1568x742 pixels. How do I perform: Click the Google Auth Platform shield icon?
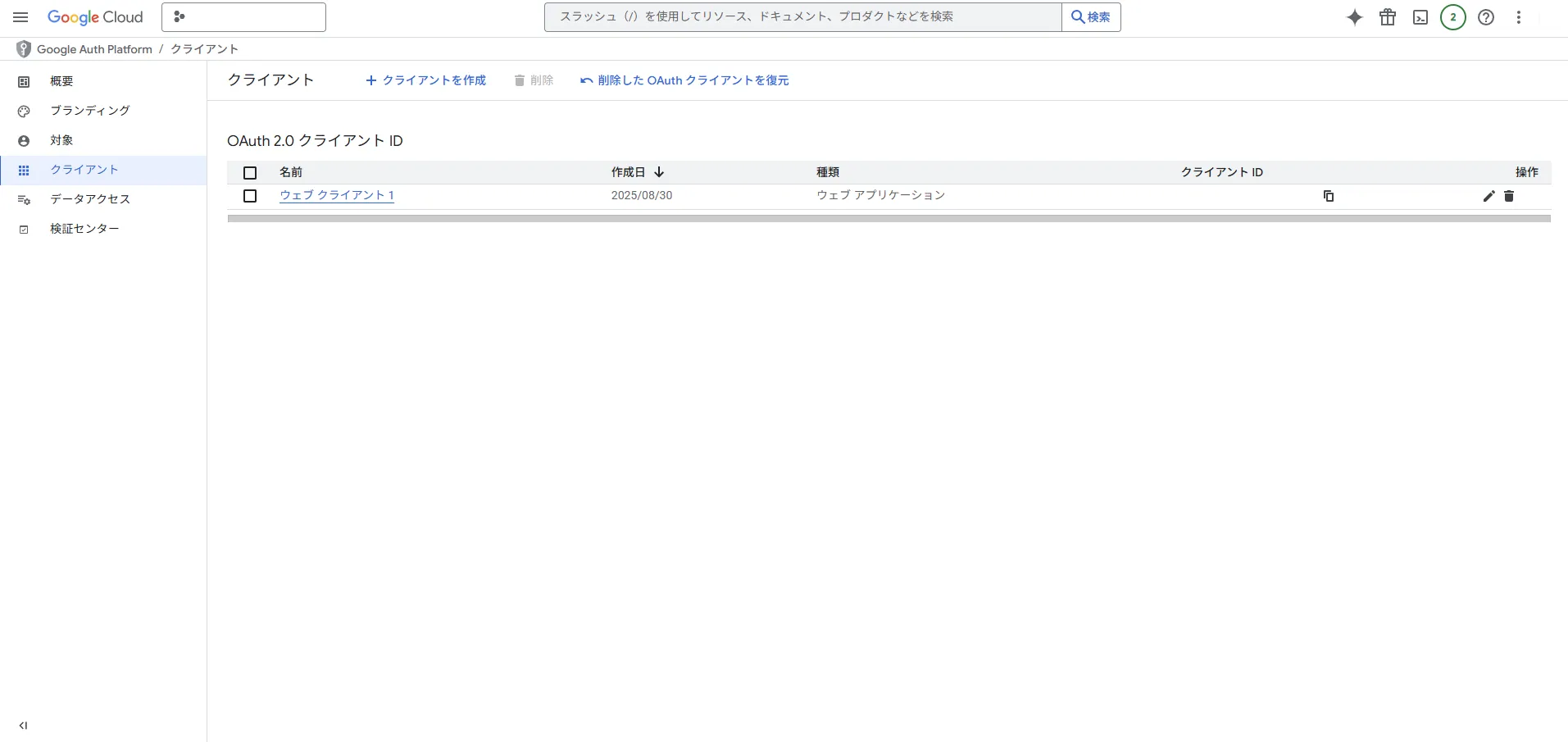click(x=24, y=49)
